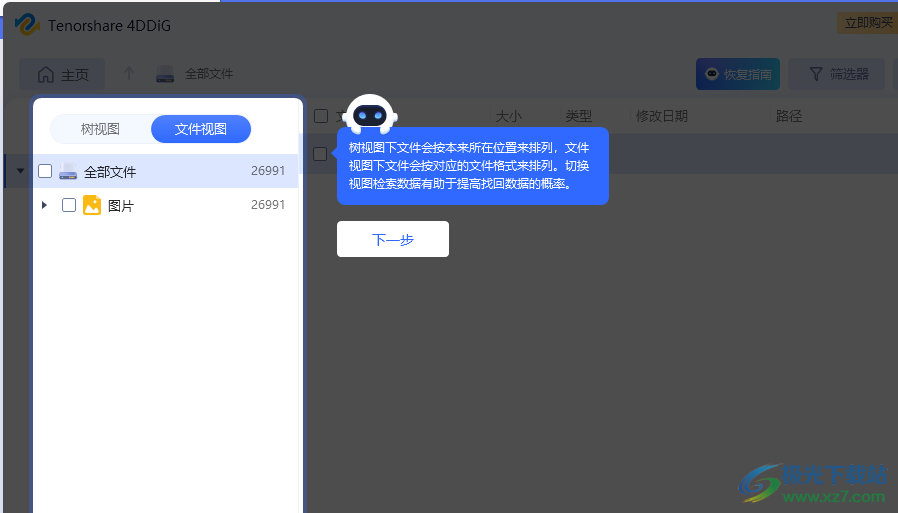Sort by 路径 column header
Image resolution: width=898 pixels, height=513 pixels.
pos(789,116)
